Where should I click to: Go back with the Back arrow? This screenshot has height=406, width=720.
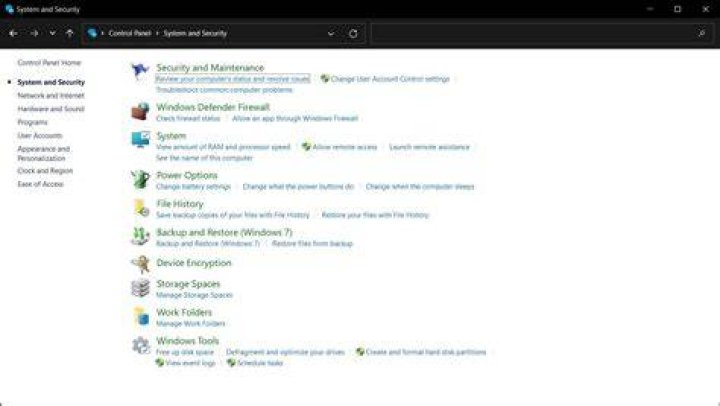tap(13, 33)
